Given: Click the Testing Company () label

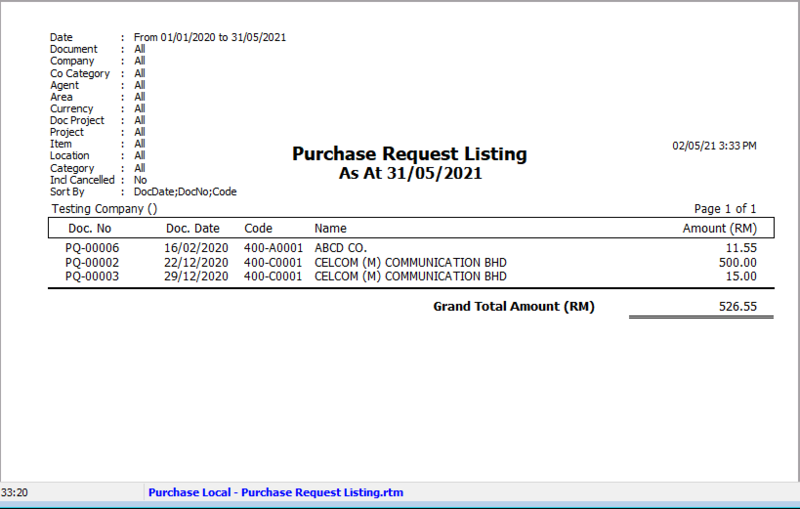Looking at the screenshot, I should point(105,209).
